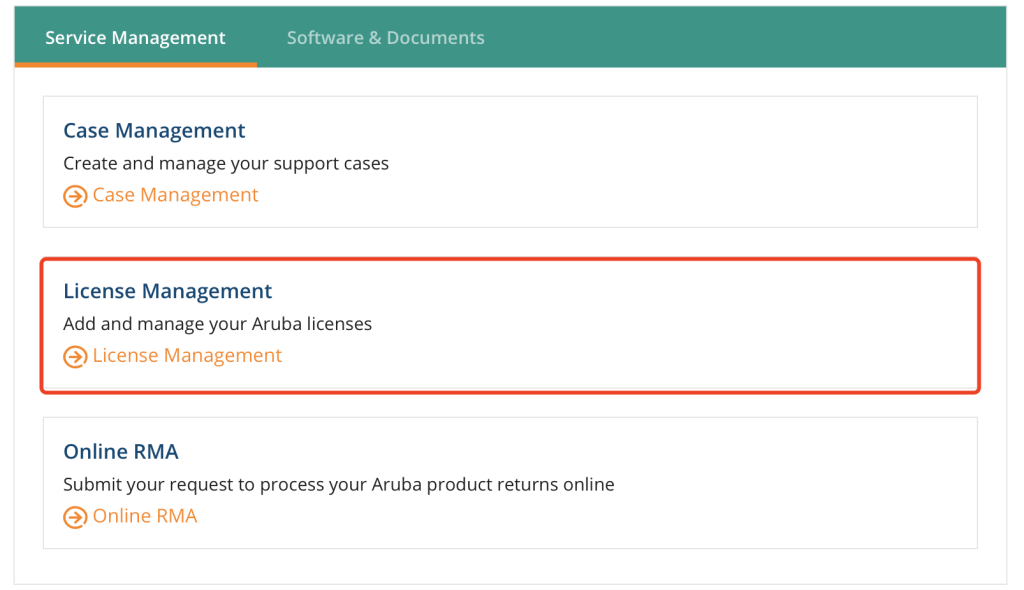Click the 'Submit your request to process' description
1024x590 pixels.
(x=339, y=485)
